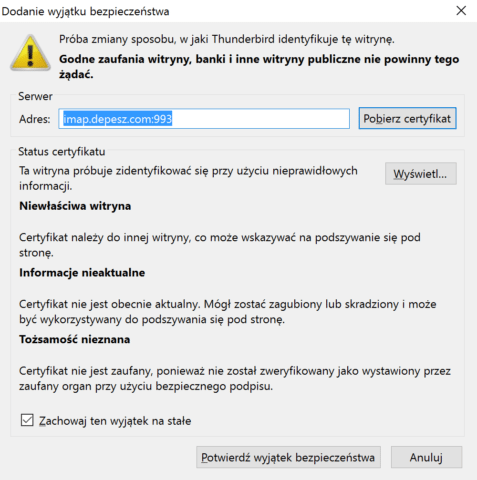Click the Certyfikat nie jest zaufany paragraph
The image size is (477, 480).
click(x=235, y=378)
